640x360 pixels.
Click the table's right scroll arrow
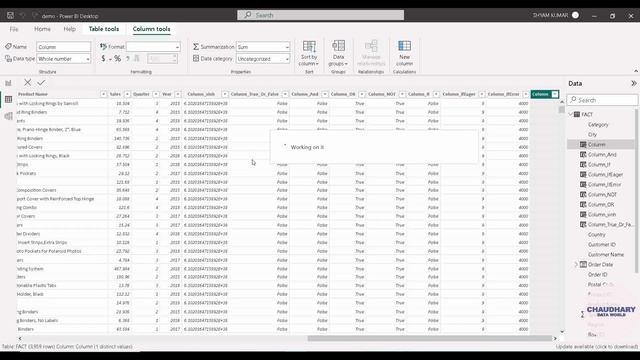tap(555, 338)
